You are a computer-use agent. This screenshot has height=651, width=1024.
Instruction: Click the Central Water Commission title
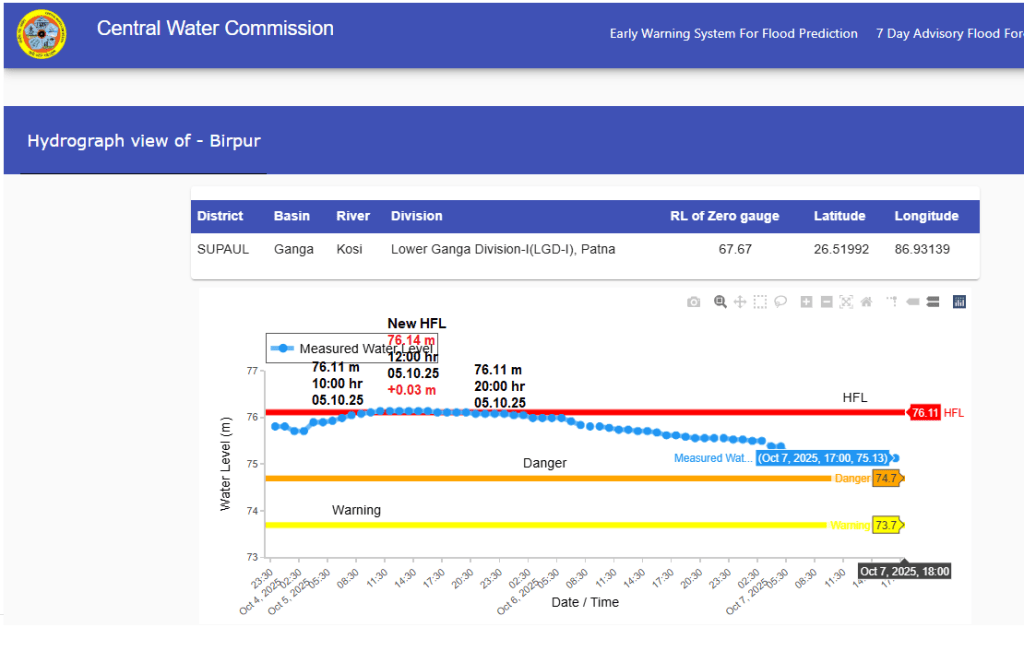pos(215,29)
